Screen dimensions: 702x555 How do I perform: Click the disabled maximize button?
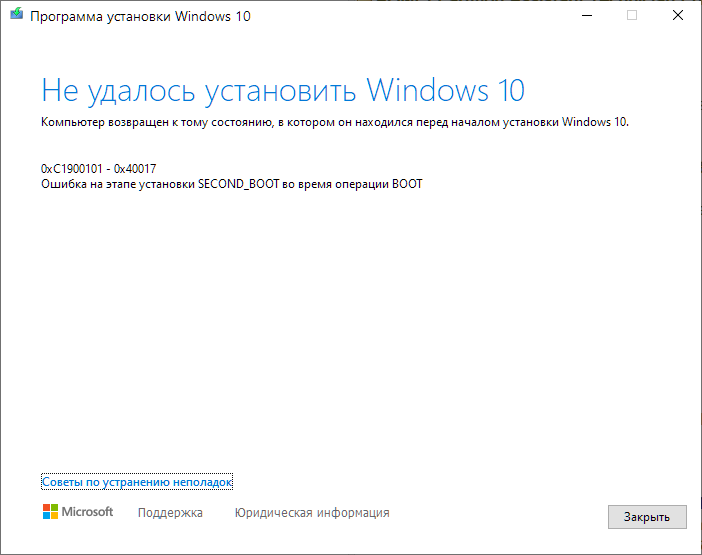pos(632,16)
